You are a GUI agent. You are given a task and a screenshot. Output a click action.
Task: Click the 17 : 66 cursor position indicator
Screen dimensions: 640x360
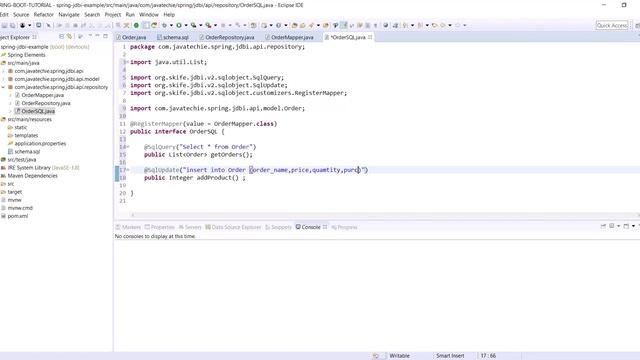click(488, 356)
